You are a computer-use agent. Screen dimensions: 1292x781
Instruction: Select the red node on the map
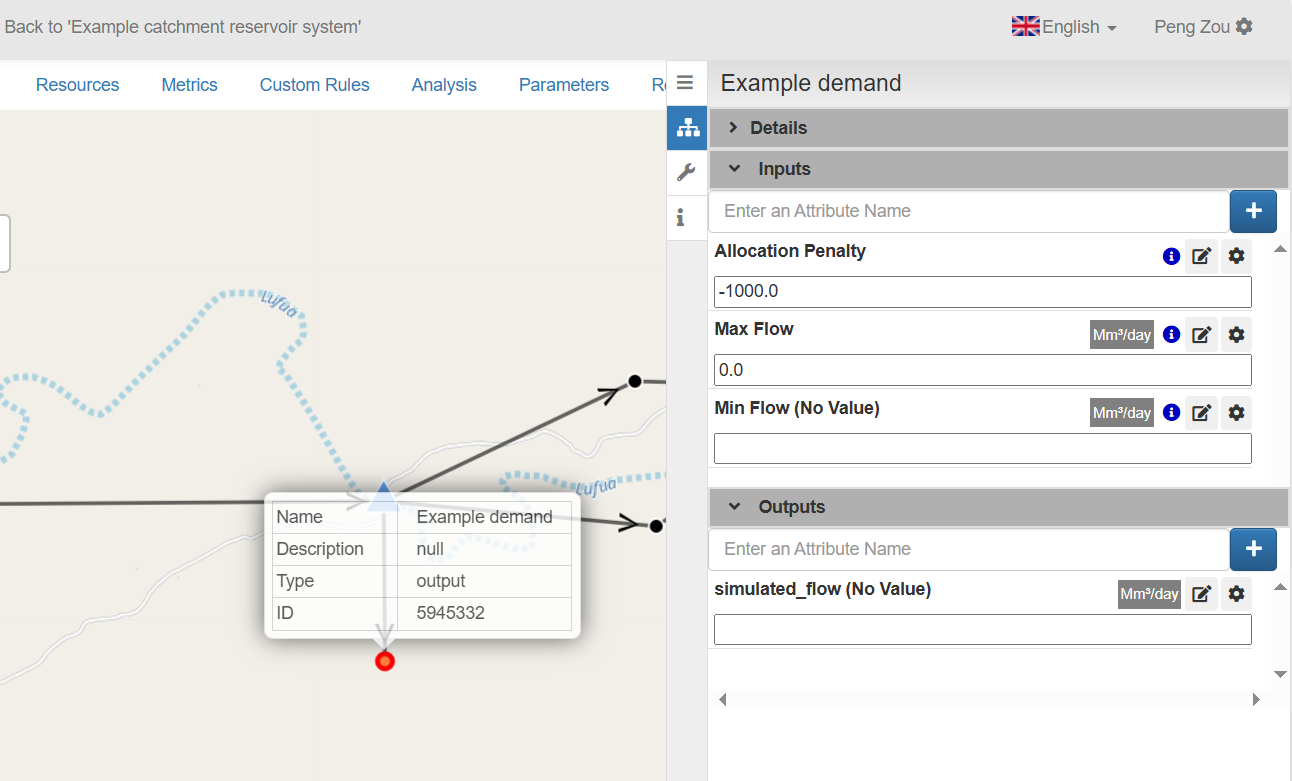[385, 661]
